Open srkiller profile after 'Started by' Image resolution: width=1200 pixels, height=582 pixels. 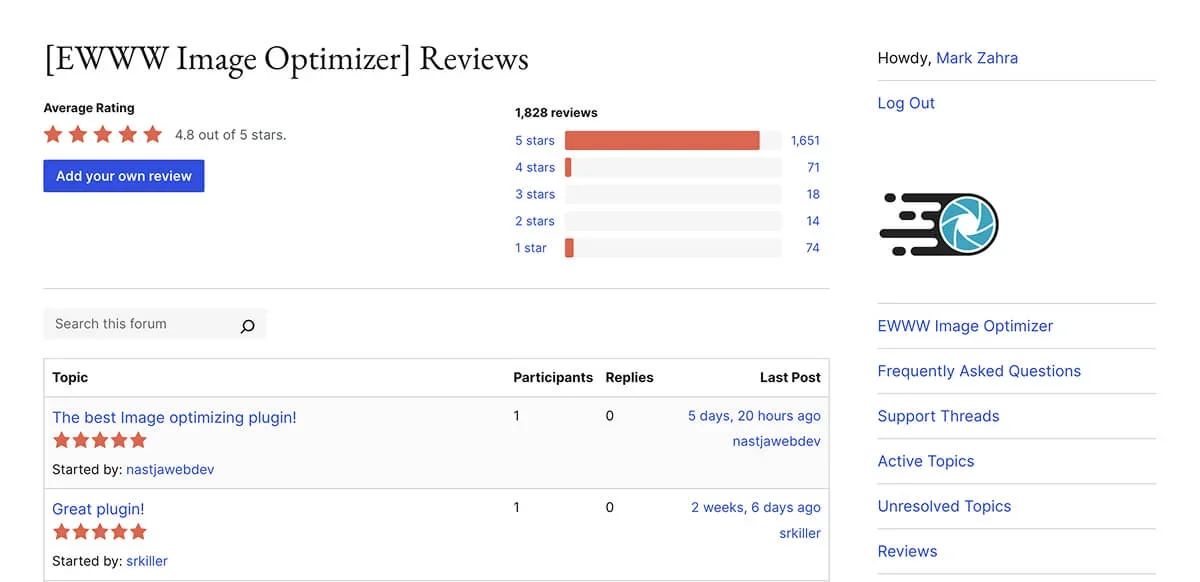(x=147, y=561)
